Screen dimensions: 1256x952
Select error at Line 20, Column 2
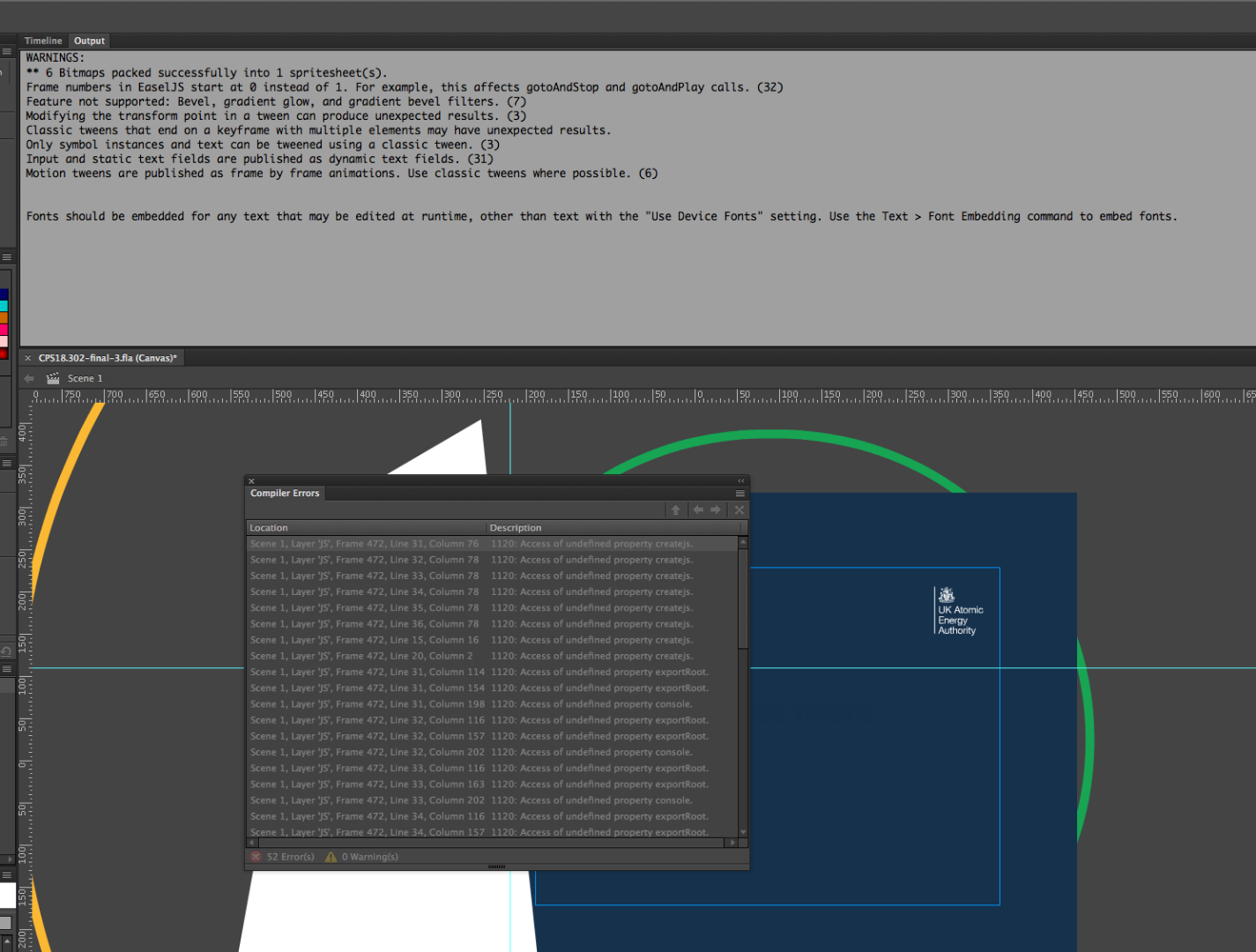click(x=492, y=656)
